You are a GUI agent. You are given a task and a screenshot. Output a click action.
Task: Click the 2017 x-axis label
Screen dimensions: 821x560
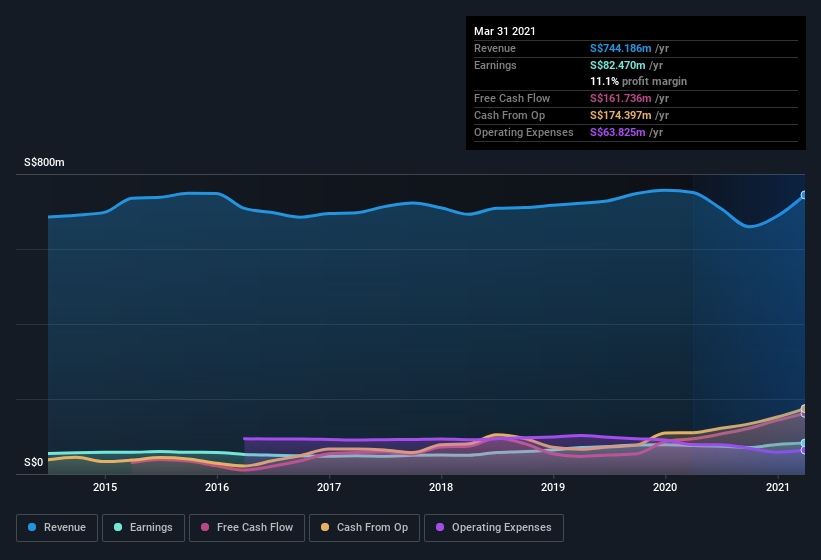click(x=329, y=487)
